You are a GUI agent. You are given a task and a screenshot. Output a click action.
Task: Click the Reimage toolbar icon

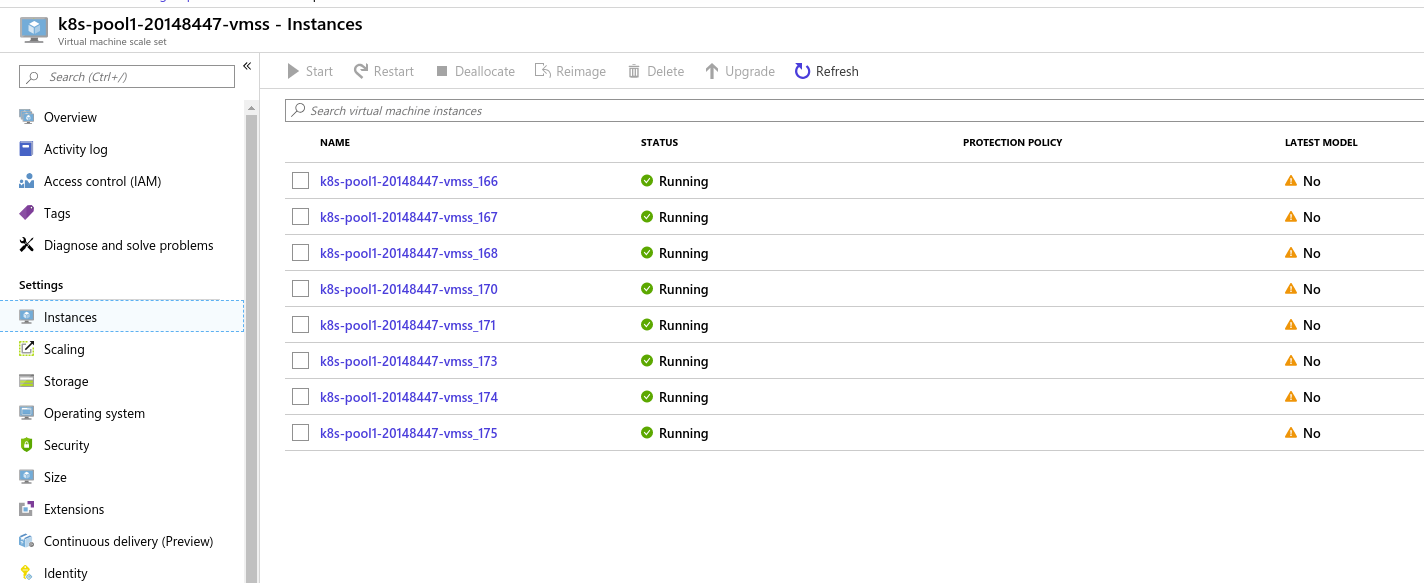coord(543,71)
